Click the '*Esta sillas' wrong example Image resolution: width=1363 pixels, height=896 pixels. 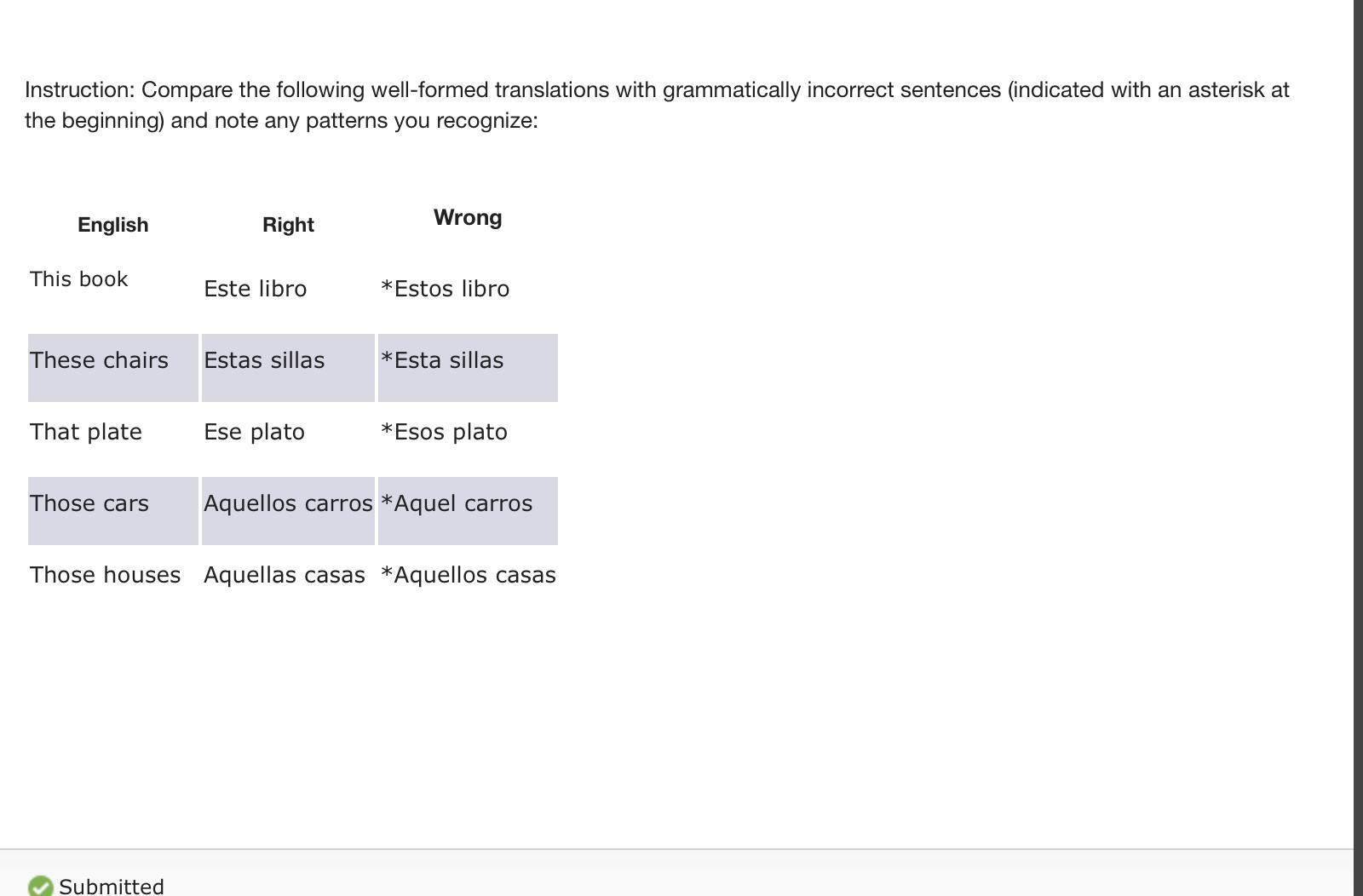click(x=442, y=361)
